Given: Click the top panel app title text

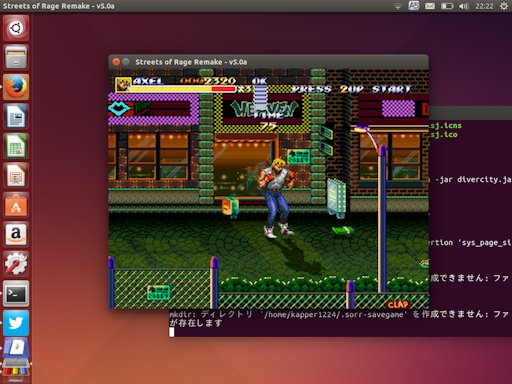Looking at the screenshot, I should coord(59,6).
